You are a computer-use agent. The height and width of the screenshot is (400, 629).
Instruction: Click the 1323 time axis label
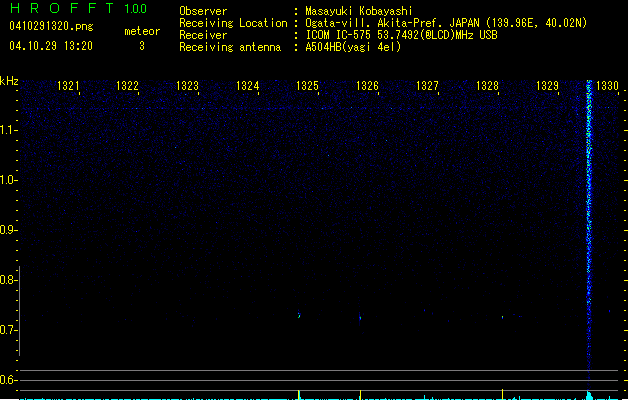[x=187, y=86]
